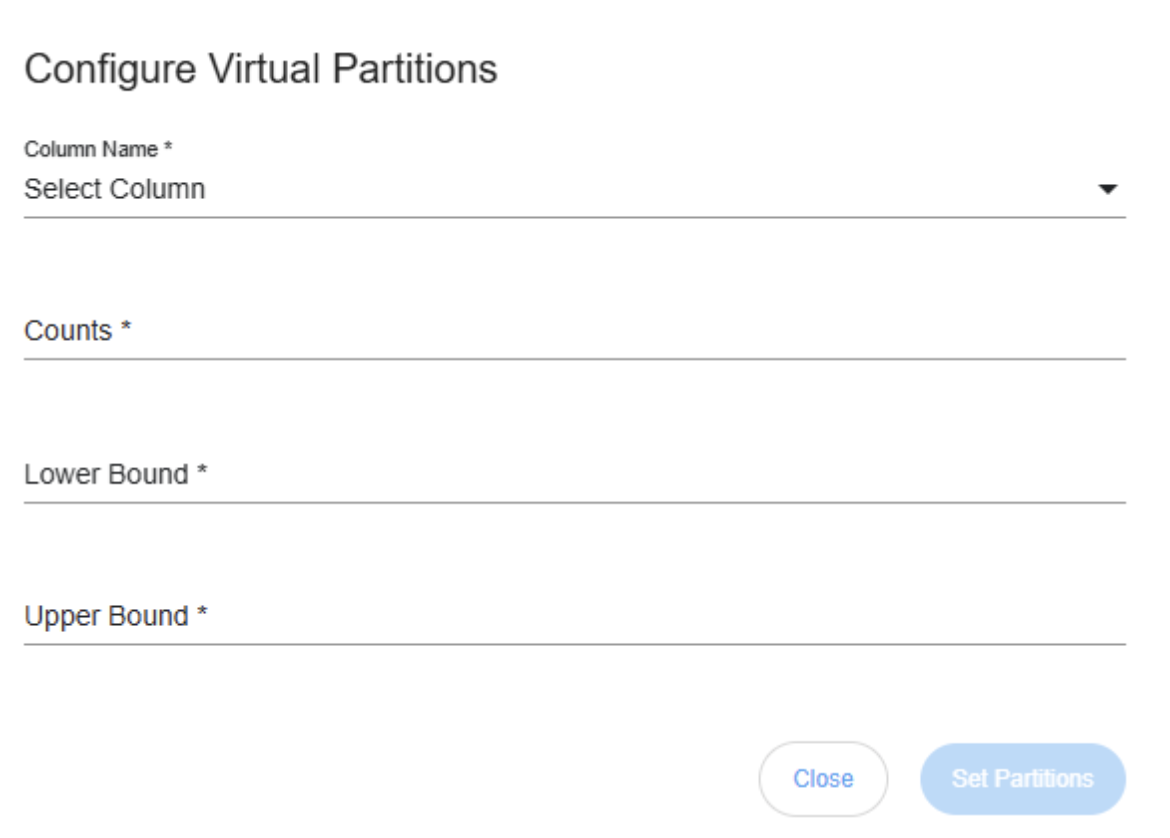Click the Column Name dropdown arrow
The height and width of the screenshot is (838, 1170).
[1107, 189]
